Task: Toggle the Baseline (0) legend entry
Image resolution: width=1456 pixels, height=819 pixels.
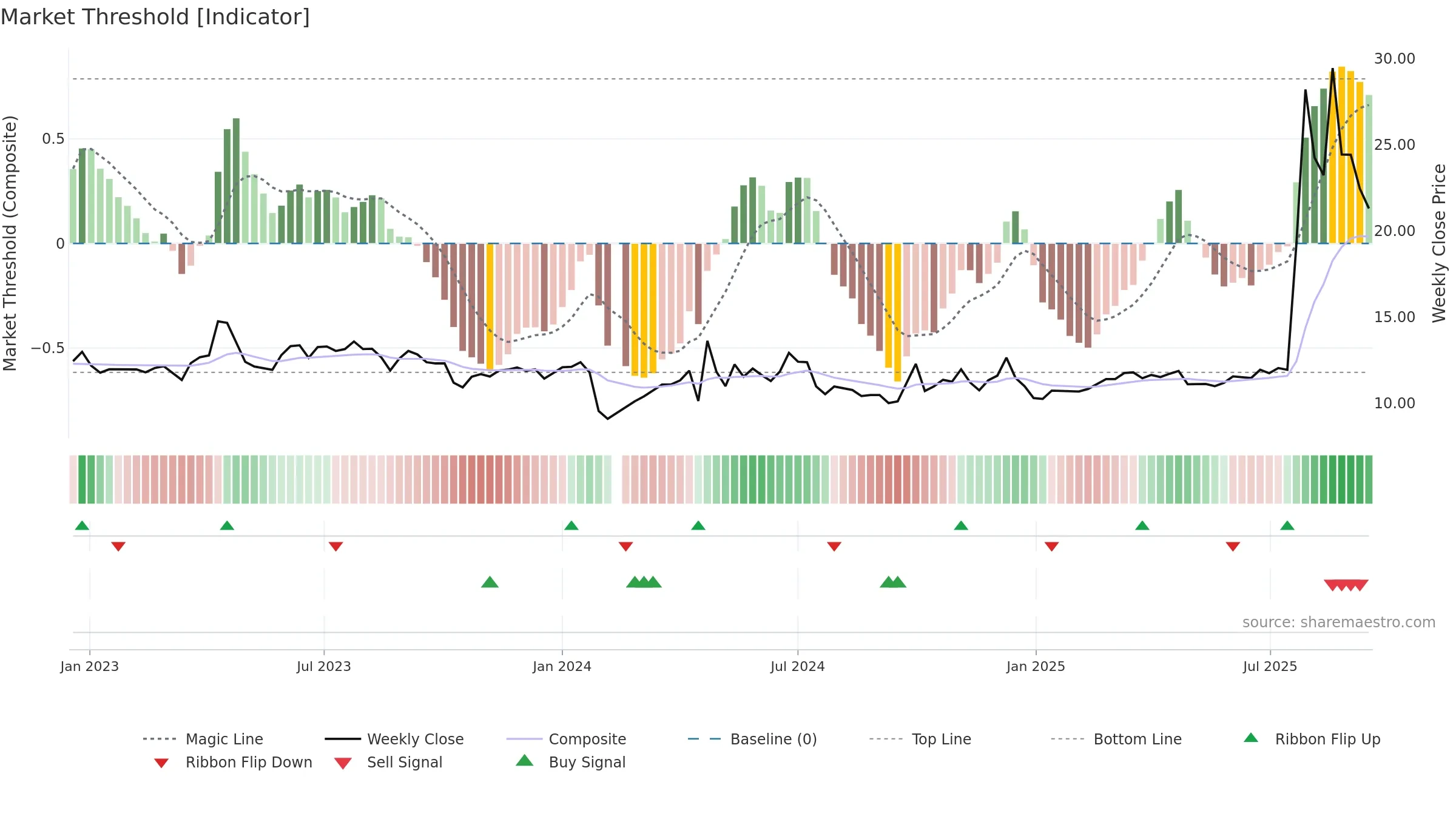Action: (752, 739)
